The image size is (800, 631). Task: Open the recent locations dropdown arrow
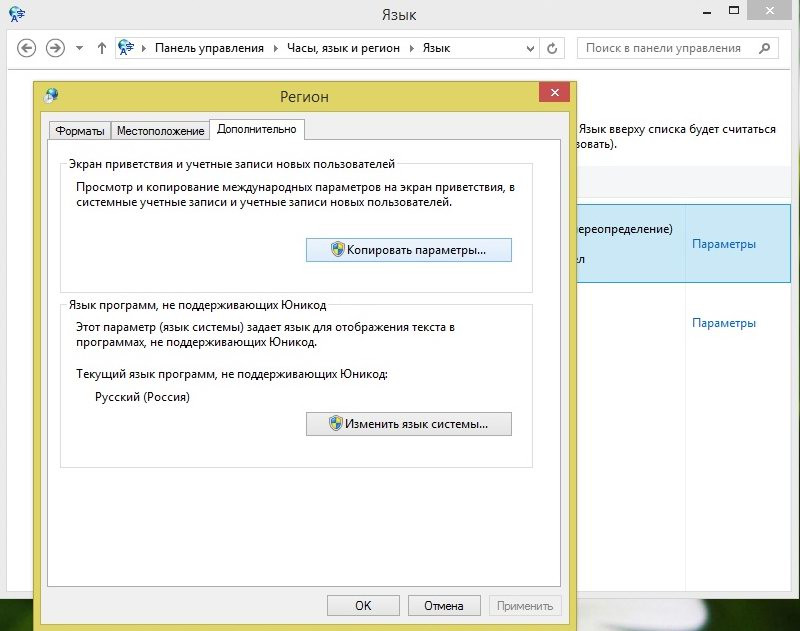click(79, 48)
